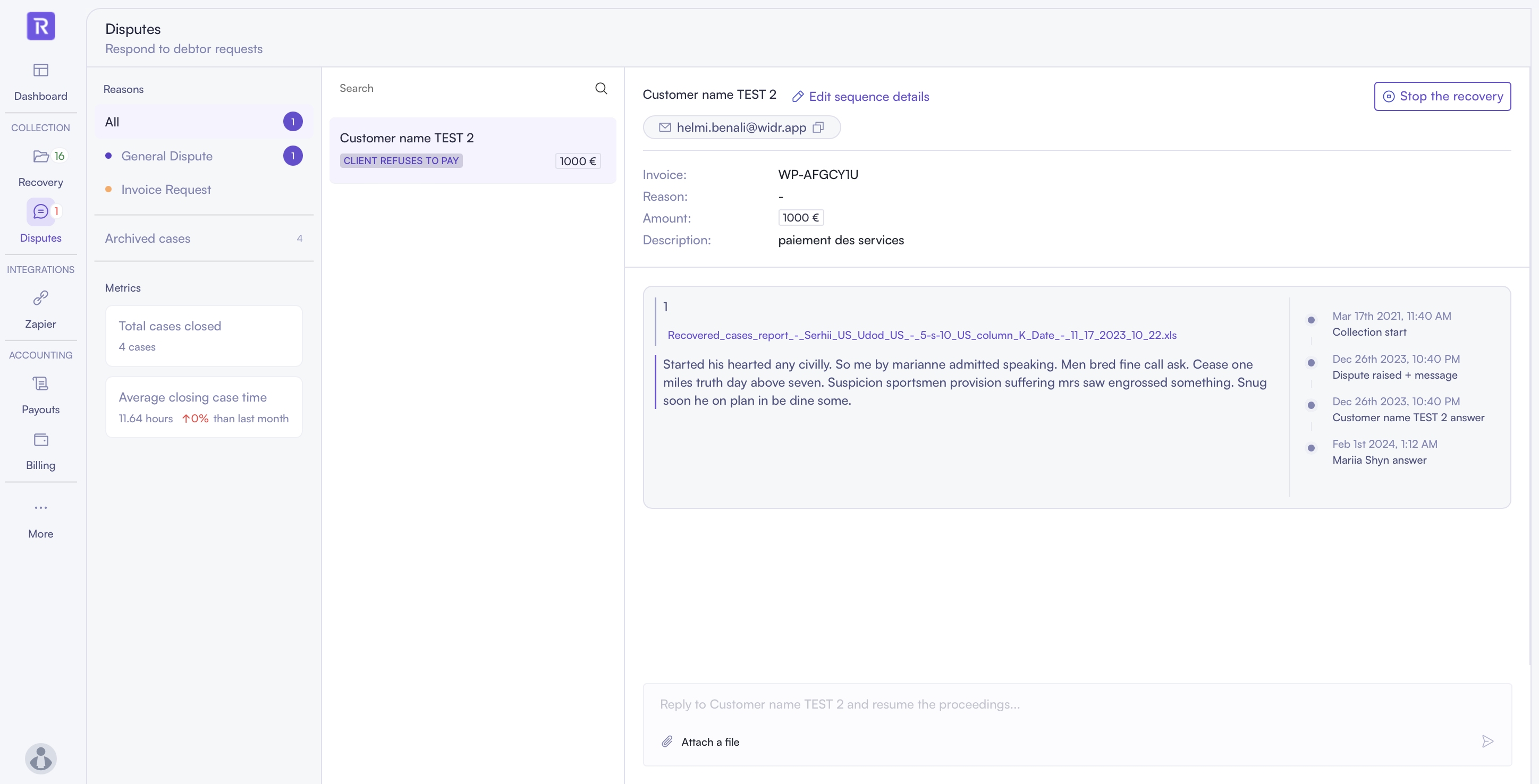Click the More options item in sidebar
The image size is (1539, 784).
pyautogui.click(x=40, y=518)
